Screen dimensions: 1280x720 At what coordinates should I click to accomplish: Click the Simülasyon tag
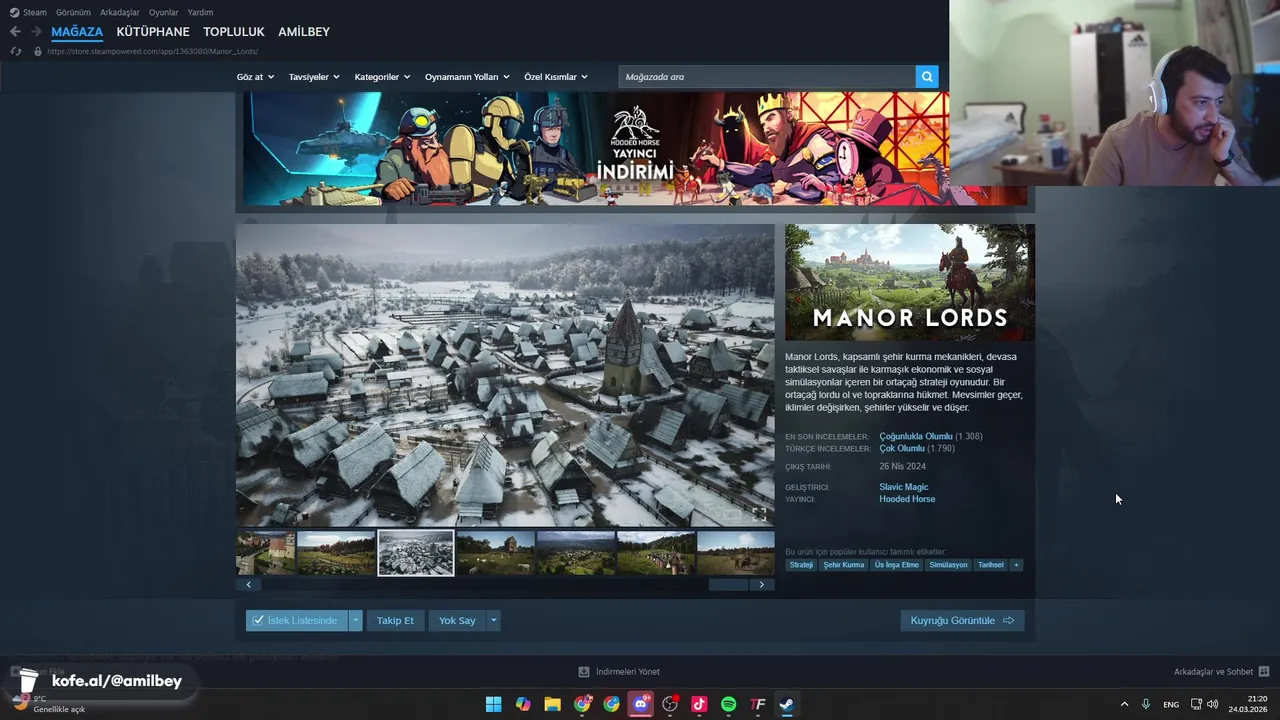coord(948,565)
